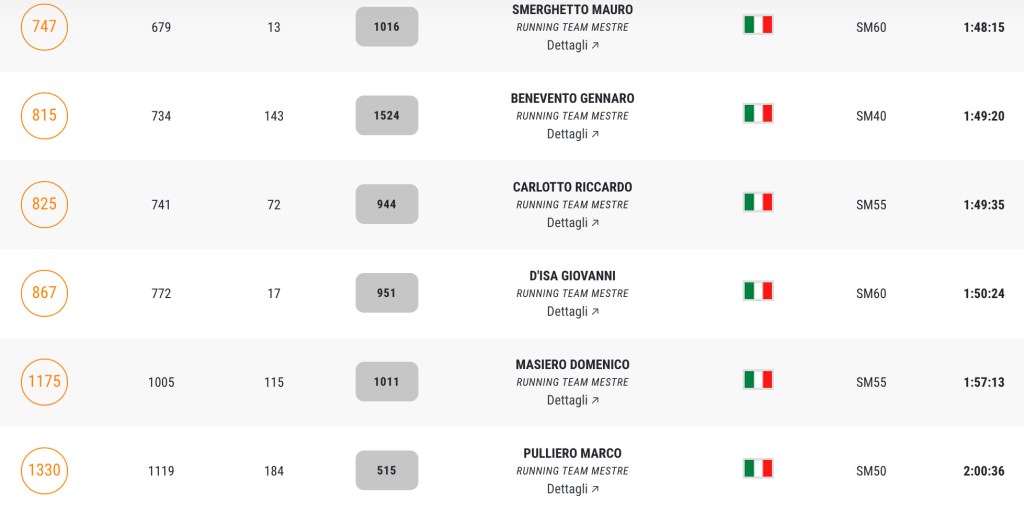
Task: Open Dettagli under Pulliero Marco
Action: coord(572,489)
